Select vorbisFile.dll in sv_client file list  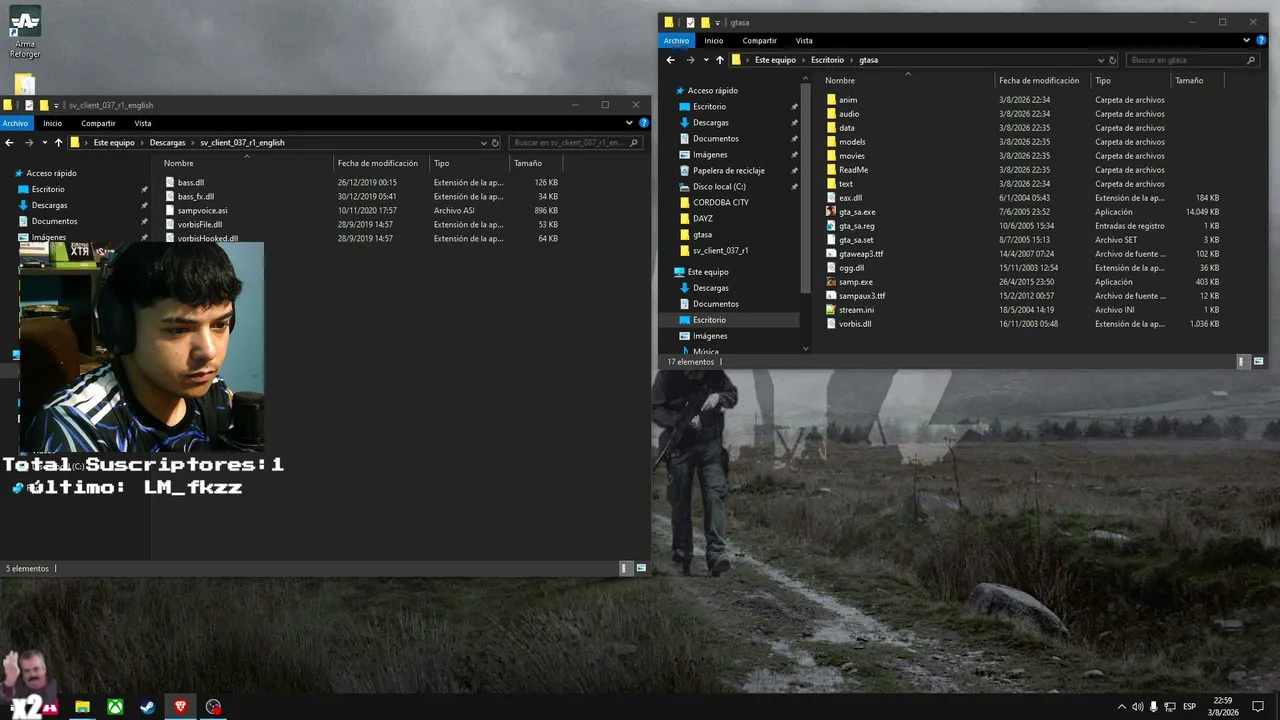click(x=200, y=225)
